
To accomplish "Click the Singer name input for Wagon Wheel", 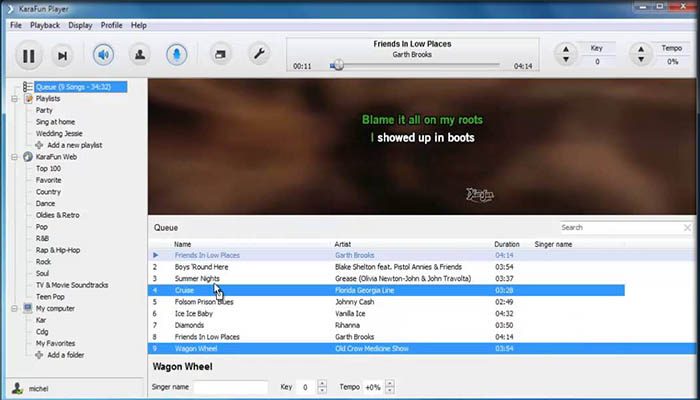I will tap(231, 387).
